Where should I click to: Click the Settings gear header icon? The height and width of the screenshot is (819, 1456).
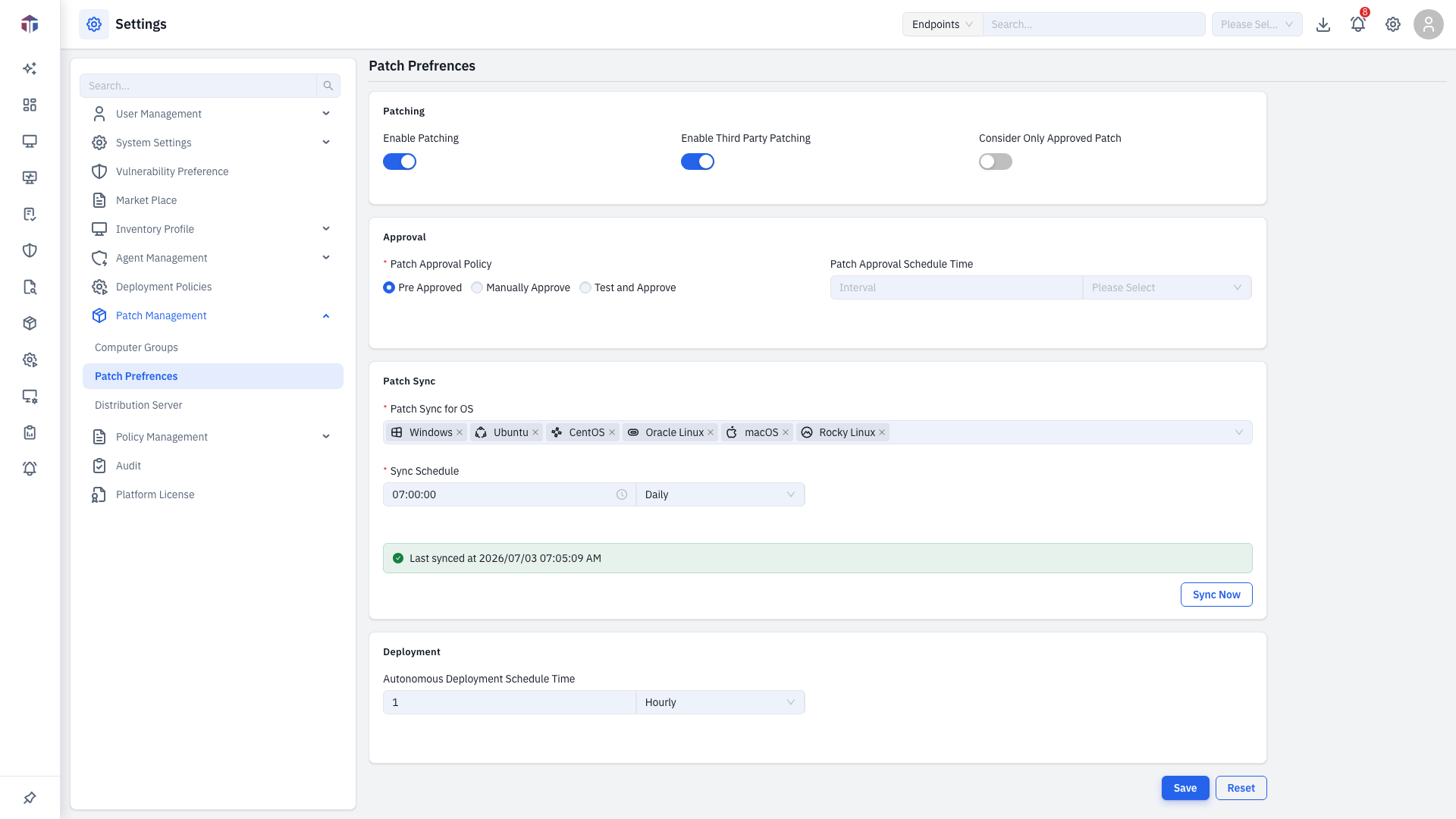click(x=94, y=24)
